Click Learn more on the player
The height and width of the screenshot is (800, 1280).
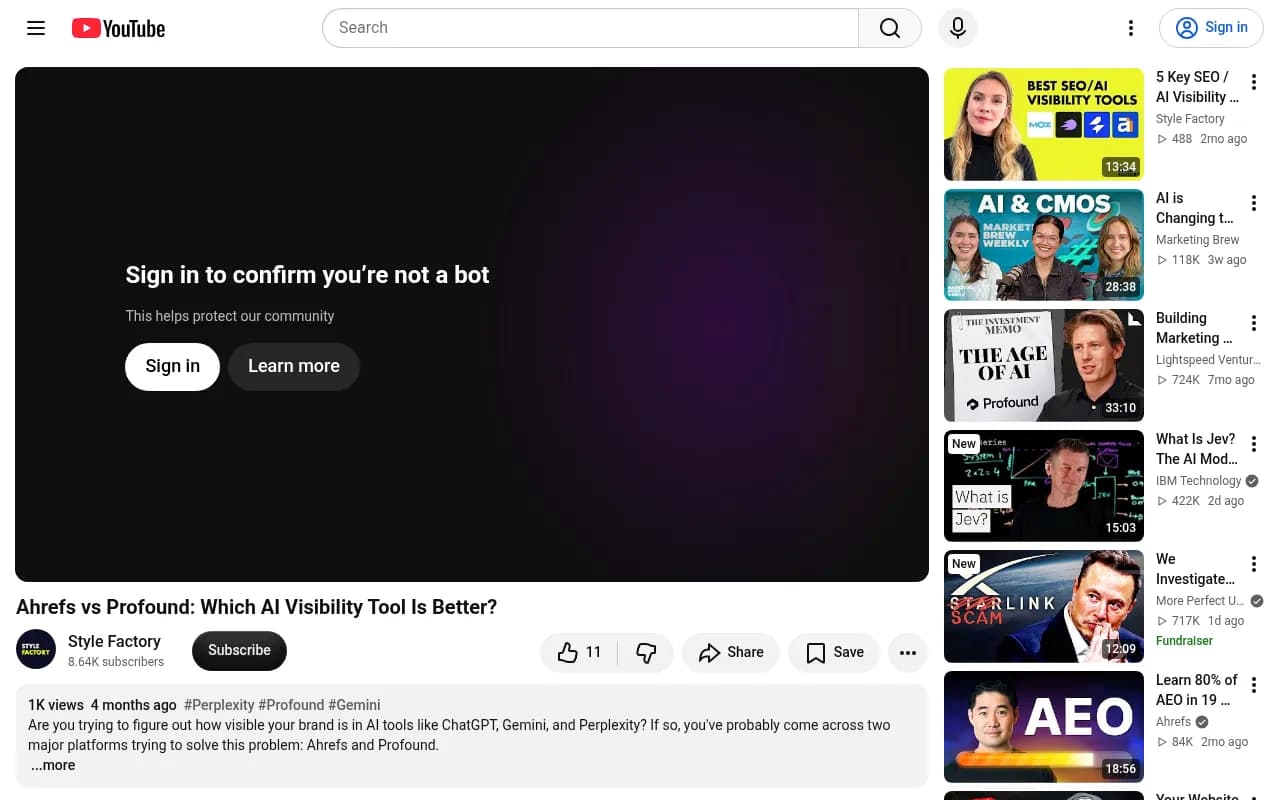(x=294, y=366)
